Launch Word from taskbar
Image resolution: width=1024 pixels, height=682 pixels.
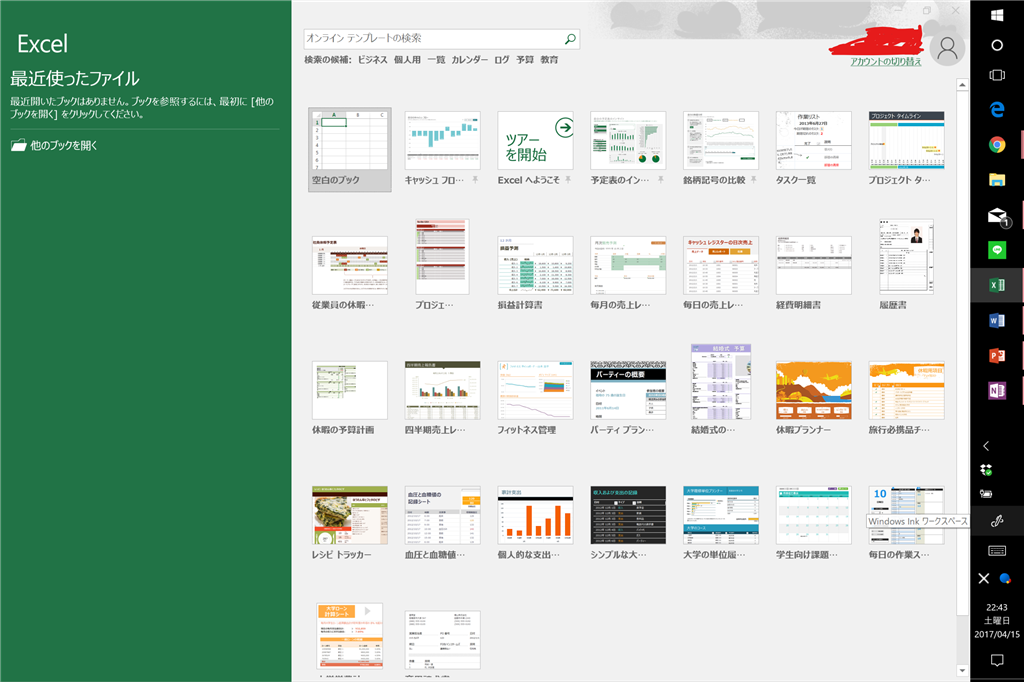pyautogui.click(x=997, y=320)
